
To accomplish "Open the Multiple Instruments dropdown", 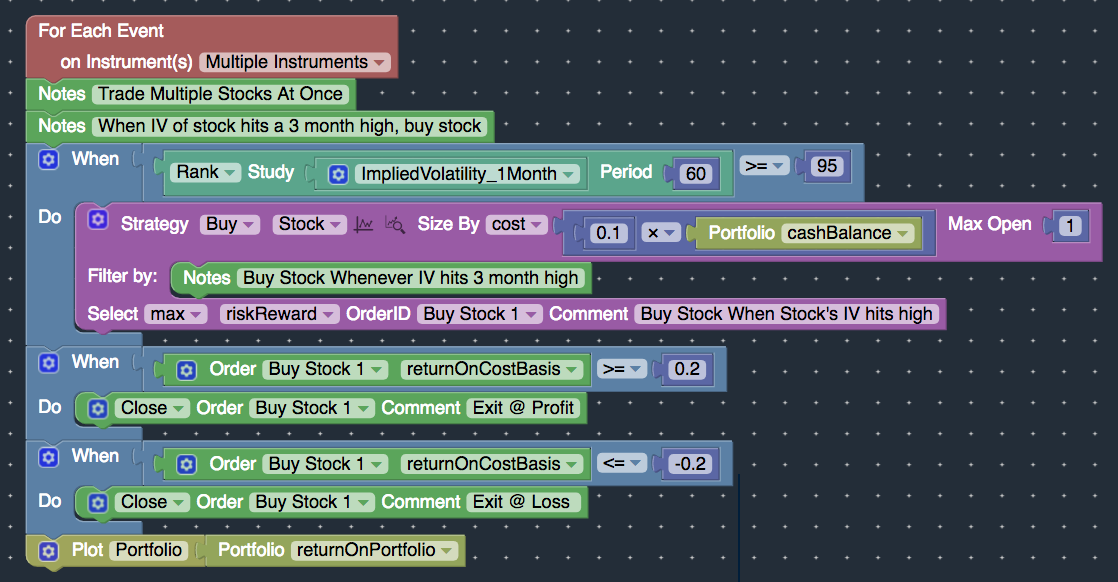I will (295, 62).
